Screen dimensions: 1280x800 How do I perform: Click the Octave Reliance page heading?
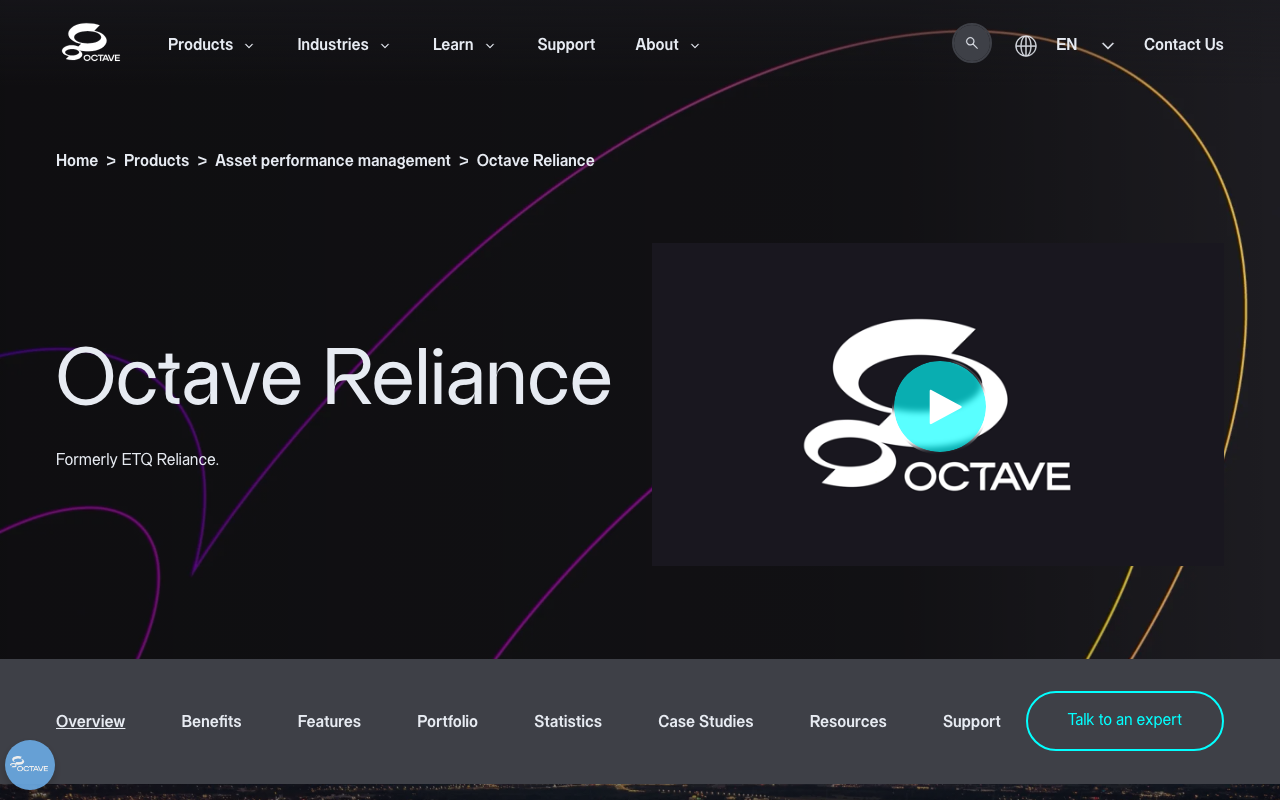[x=334, y=377]
